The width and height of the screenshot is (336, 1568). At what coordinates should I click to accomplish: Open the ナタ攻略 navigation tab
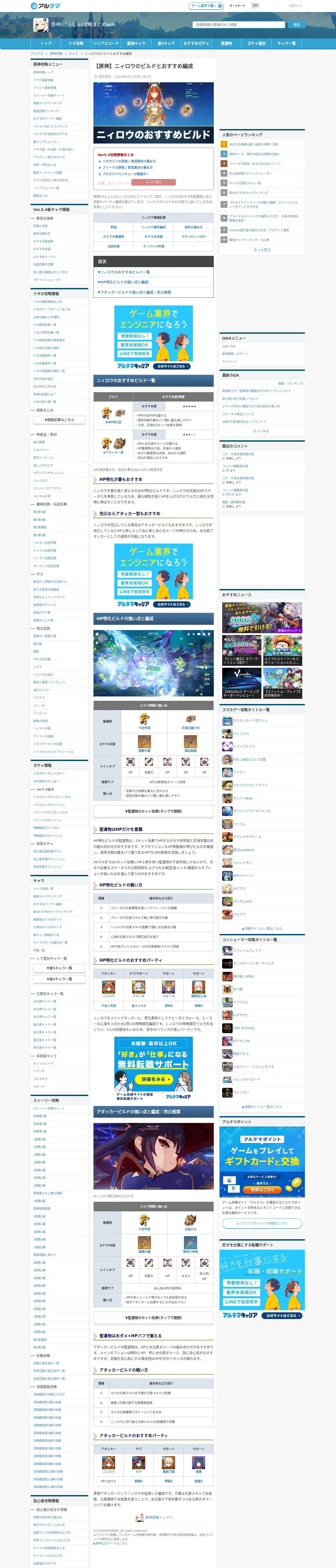coord(76,44)
